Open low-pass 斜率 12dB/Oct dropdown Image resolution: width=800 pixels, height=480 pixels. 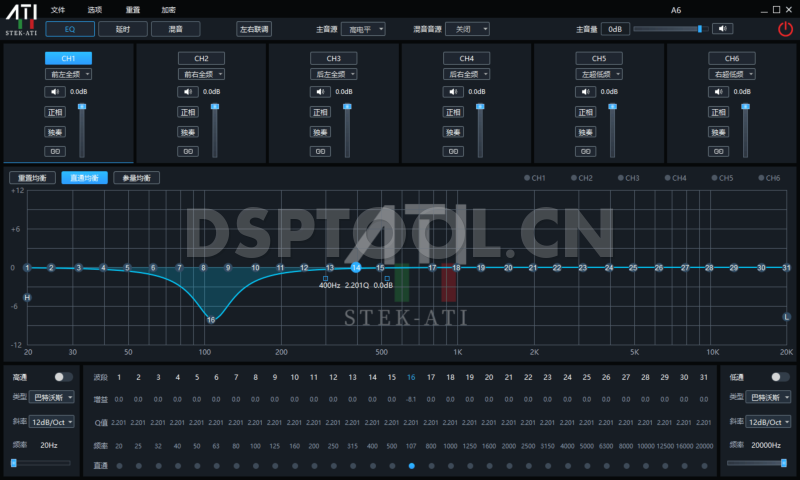tap(768, 422)
